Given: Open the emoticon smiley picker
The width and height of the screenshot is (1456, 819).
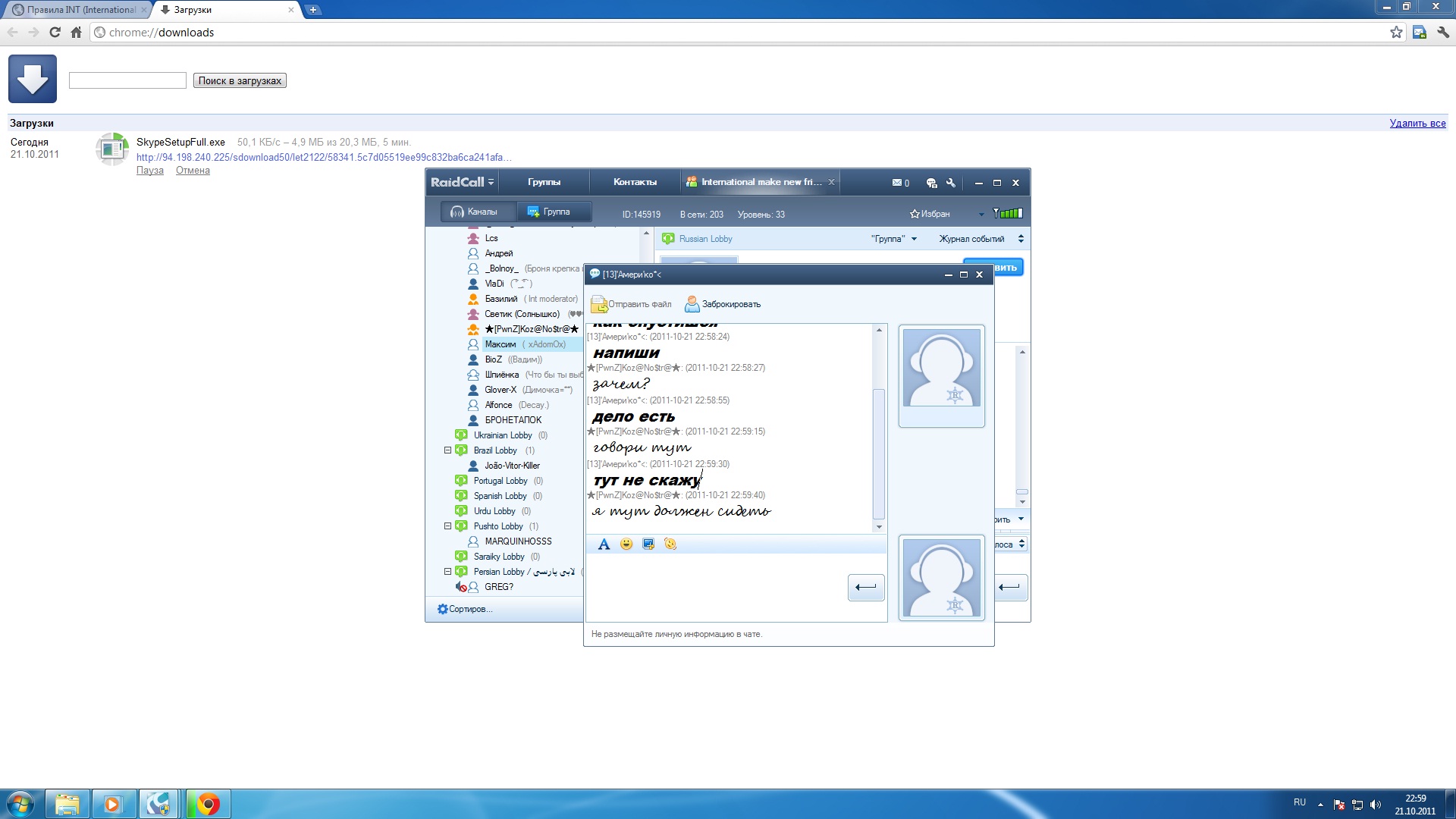Looking at the screenshot, I should 626,544.
